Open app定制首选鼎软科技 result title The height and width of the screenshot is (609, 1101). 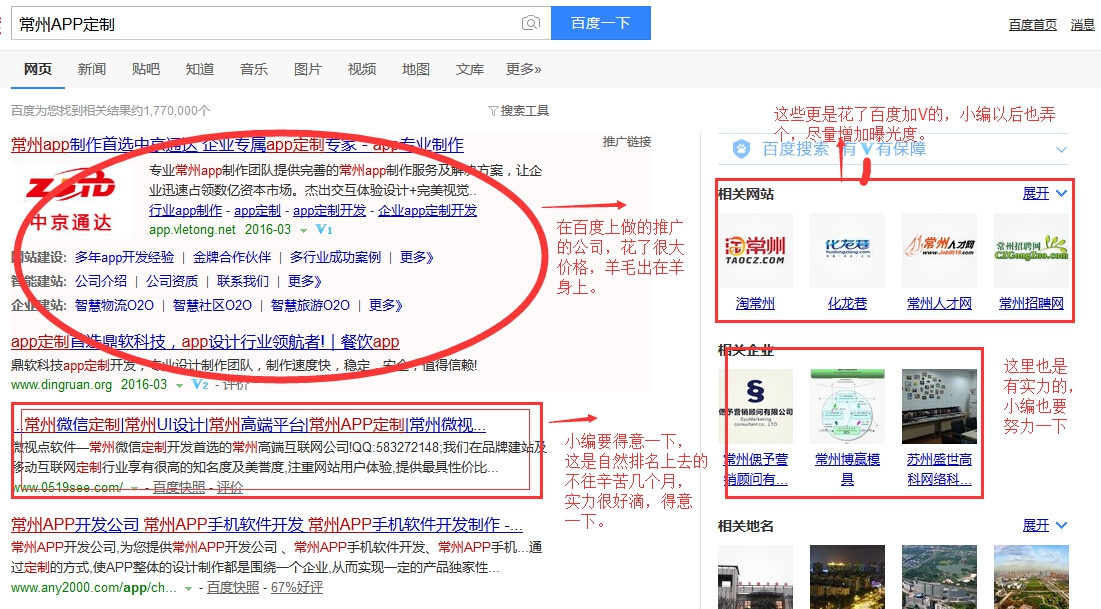tap(205, 342)
